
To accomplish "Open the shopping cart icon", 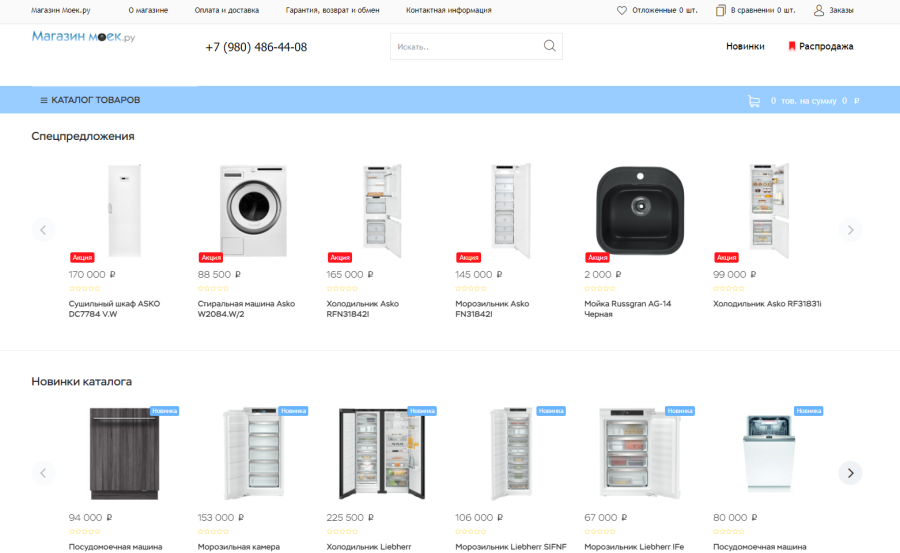I will [754, 101].
